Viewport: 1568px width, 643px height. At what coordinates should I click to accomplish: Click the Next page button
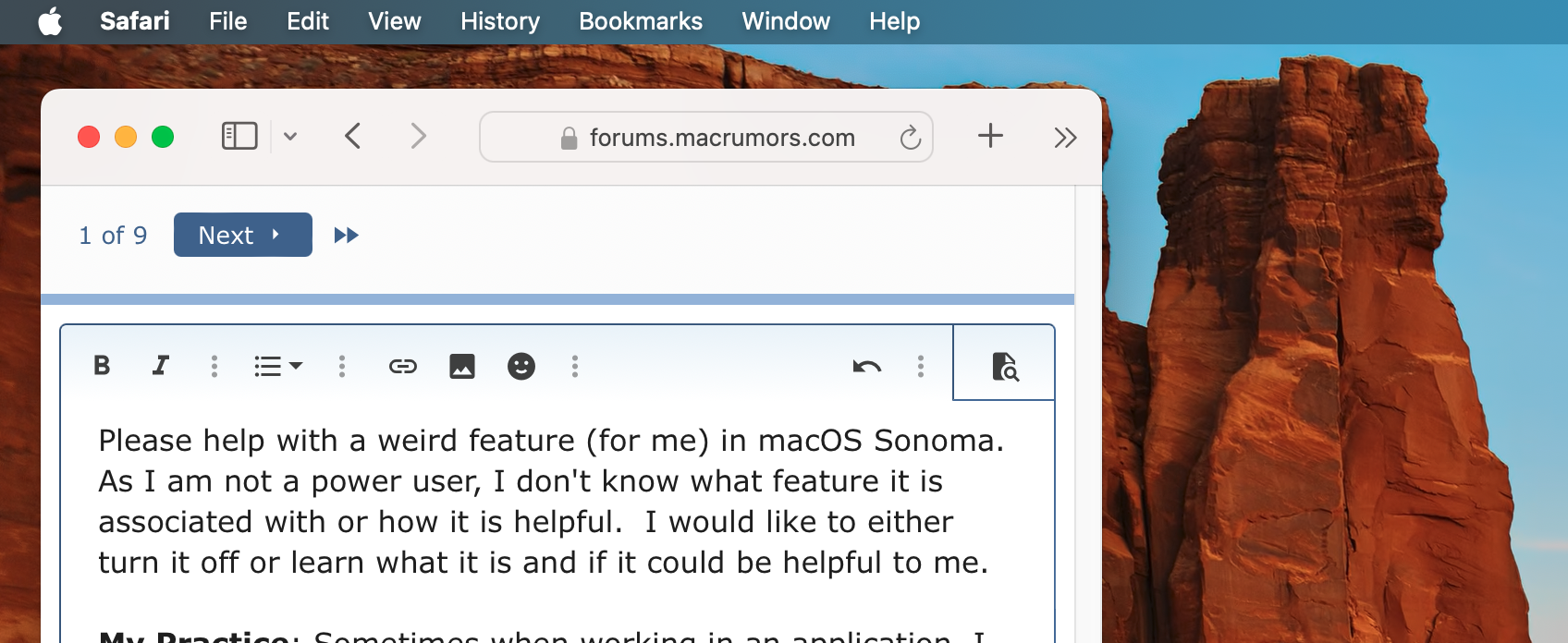242,236
